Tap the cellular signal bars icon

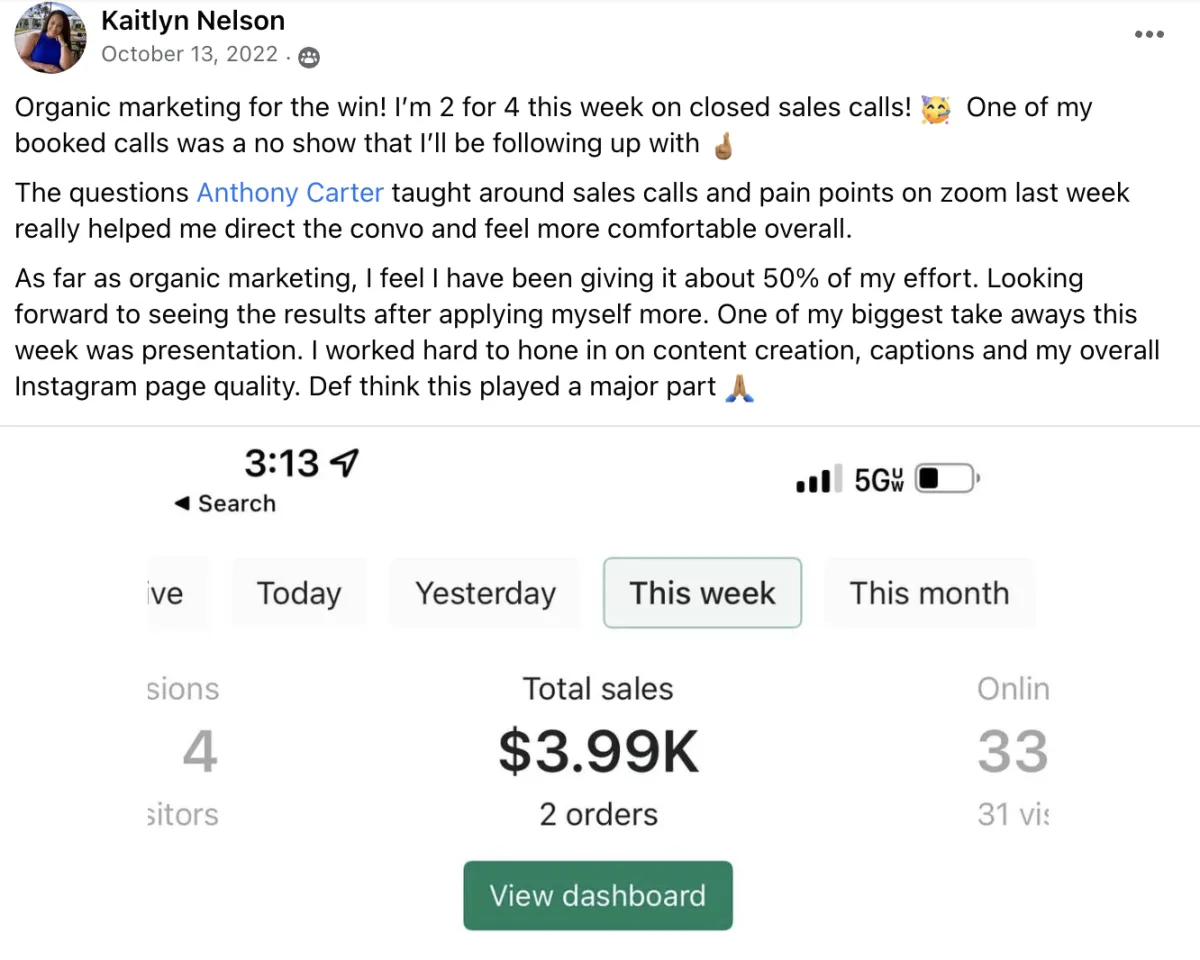click(813, 482)
